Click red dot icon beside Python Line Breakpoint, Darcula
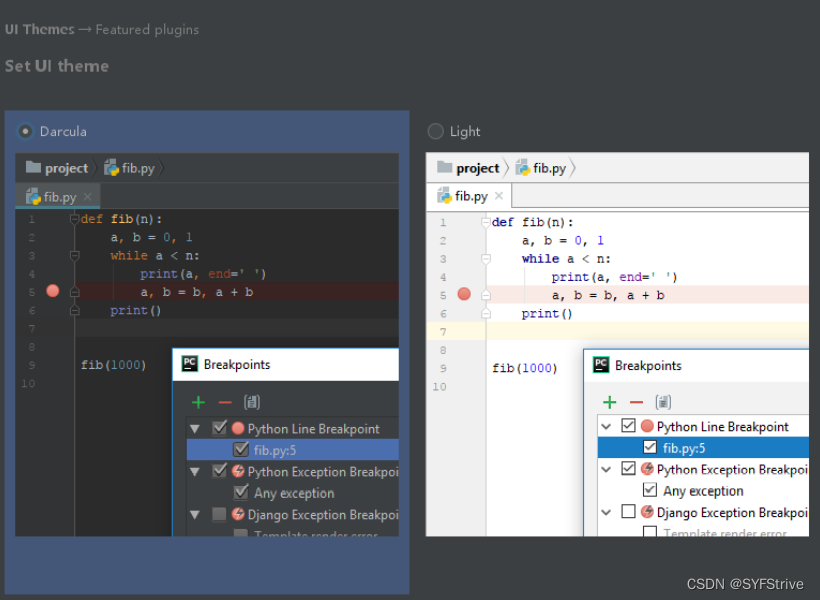The height and width of the screenshot is (600, 820). (x=238, y=428)
